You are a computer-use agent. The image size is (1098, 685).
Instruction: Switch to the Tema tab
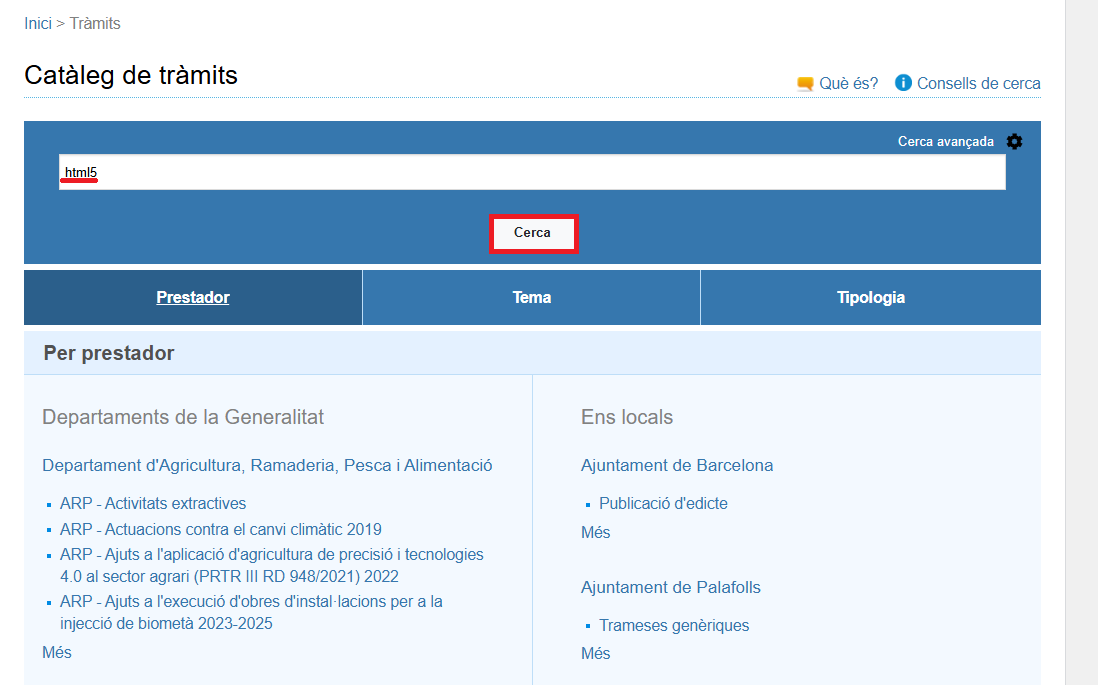pyautogui.click(x=531, y=297)
